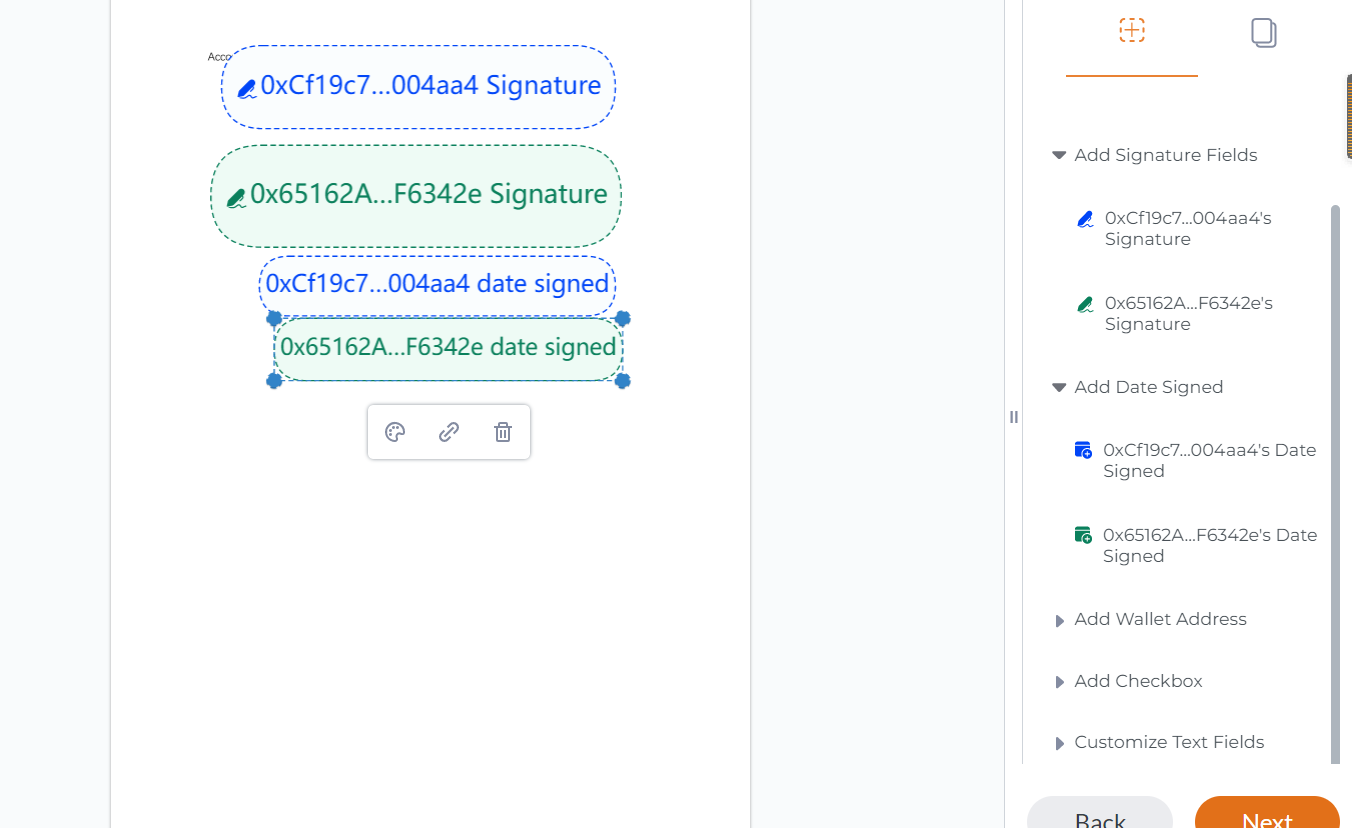The image size is (1352, 828).
Task: Click the panel divider handle
Action: point(1014,417)
